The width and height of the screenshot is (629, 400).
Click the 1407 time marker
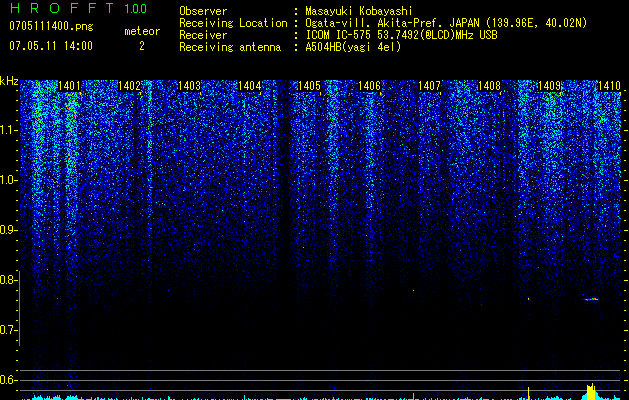[x=430, y=86]
